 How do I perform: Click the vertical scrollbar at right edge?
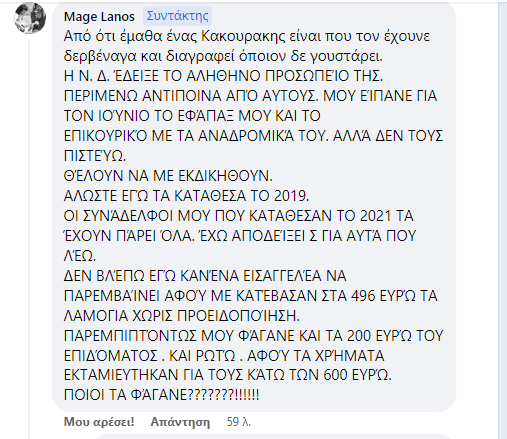point(502,220)
